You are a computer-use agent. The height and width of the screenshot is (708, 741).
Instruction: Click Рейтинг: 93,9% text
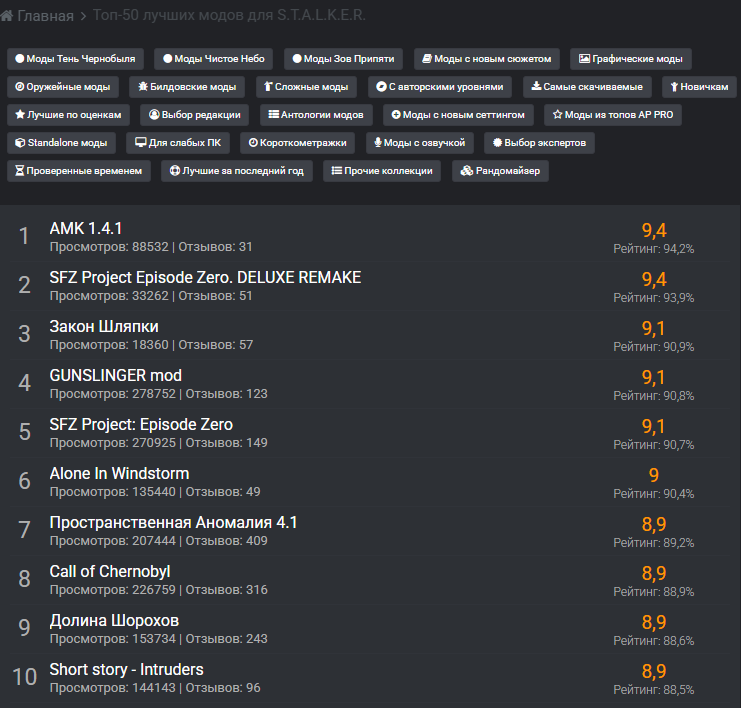(654, 298)
